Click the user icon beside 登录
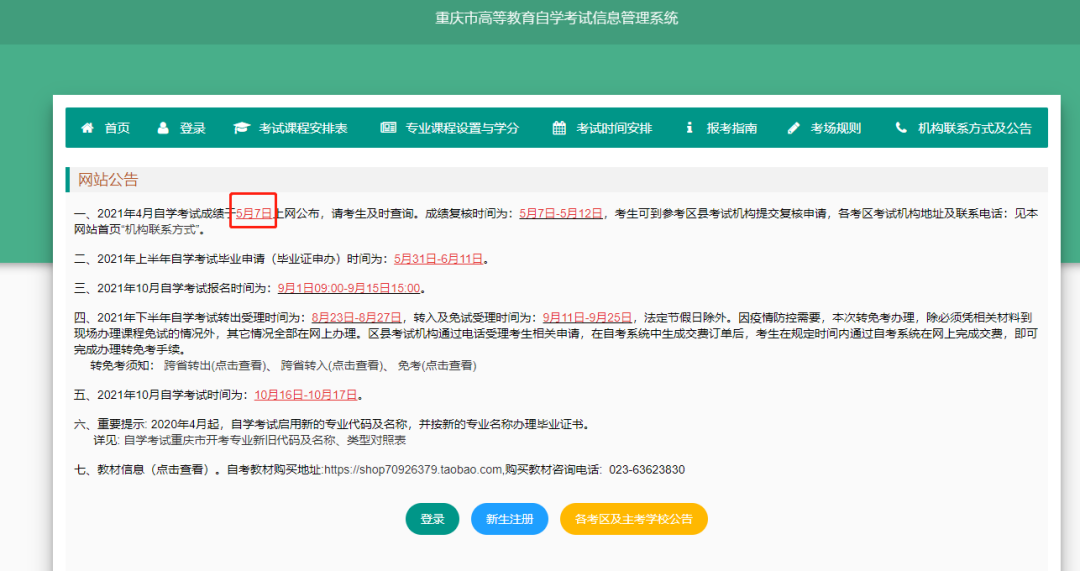The height and width of the screenshot is (571, 1080). pos(163,128)
